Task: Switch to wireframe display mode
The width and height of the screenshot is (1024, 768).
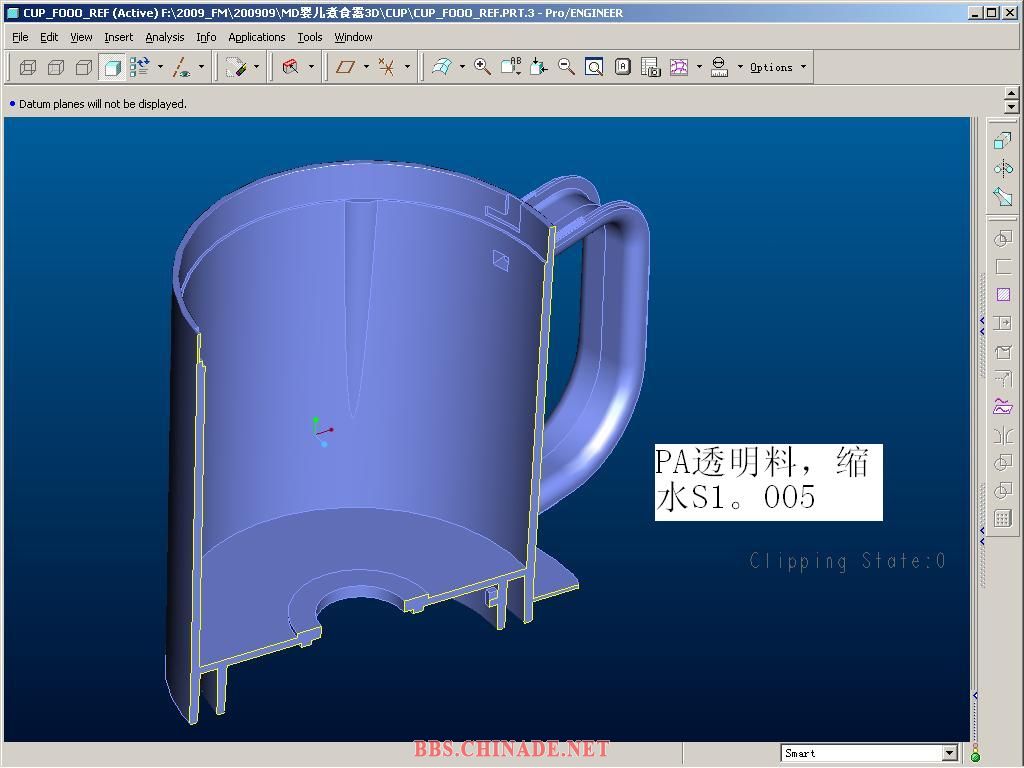Action: pyautogui.click(x=28, y=67)
